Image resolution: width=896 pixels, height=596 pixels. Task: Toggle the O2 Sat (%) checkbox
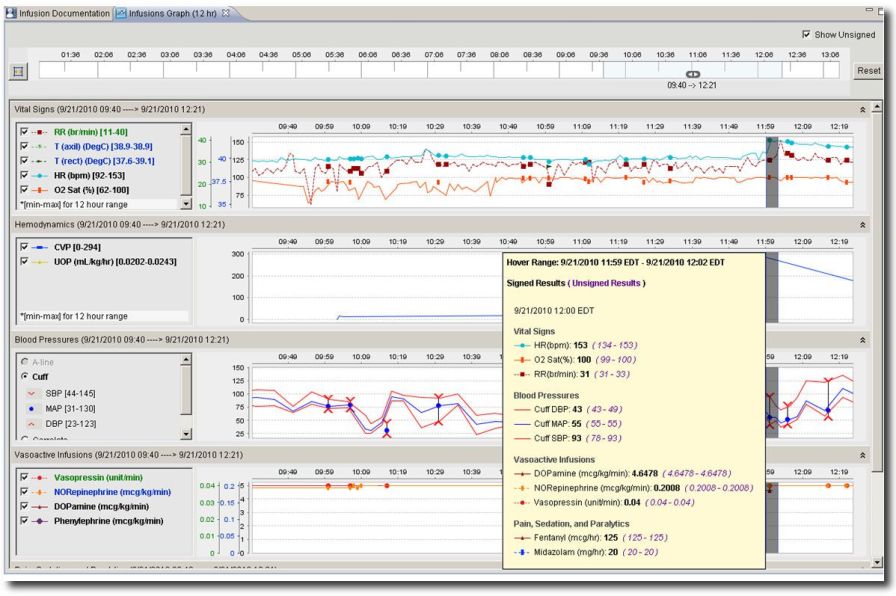point(24,190)
